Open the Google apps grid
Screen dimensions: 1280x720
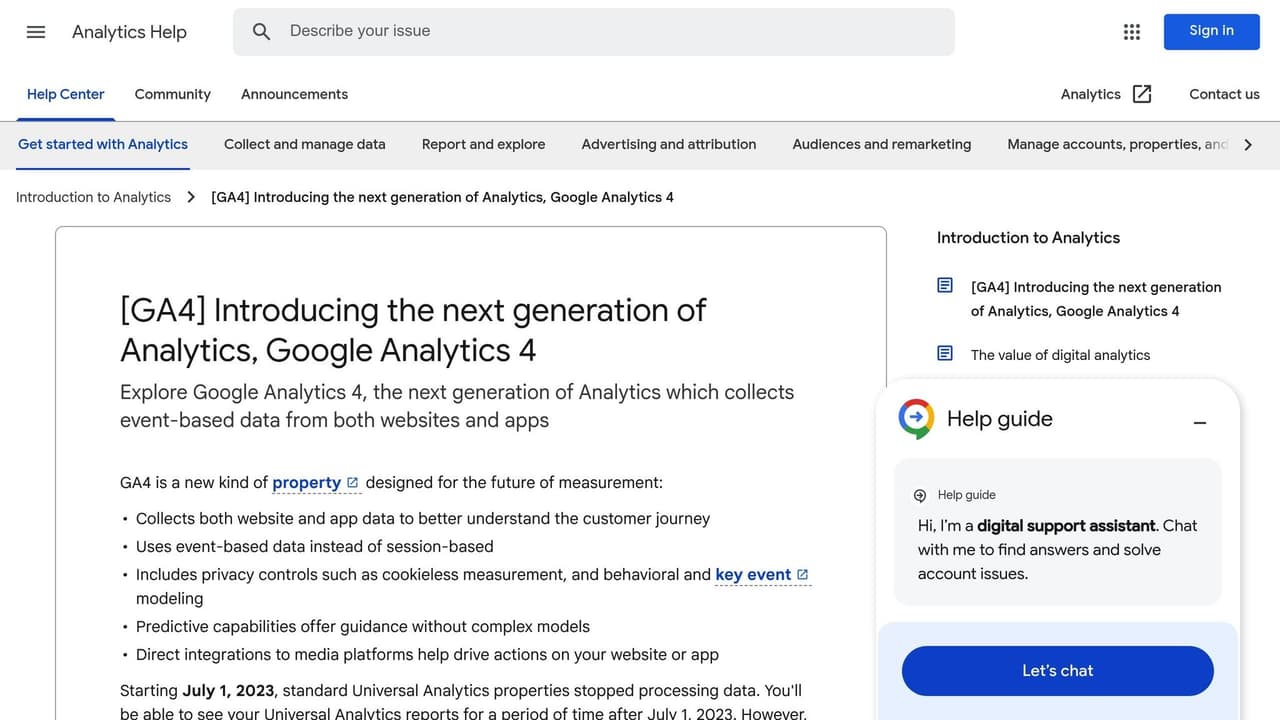[1132, 32]
